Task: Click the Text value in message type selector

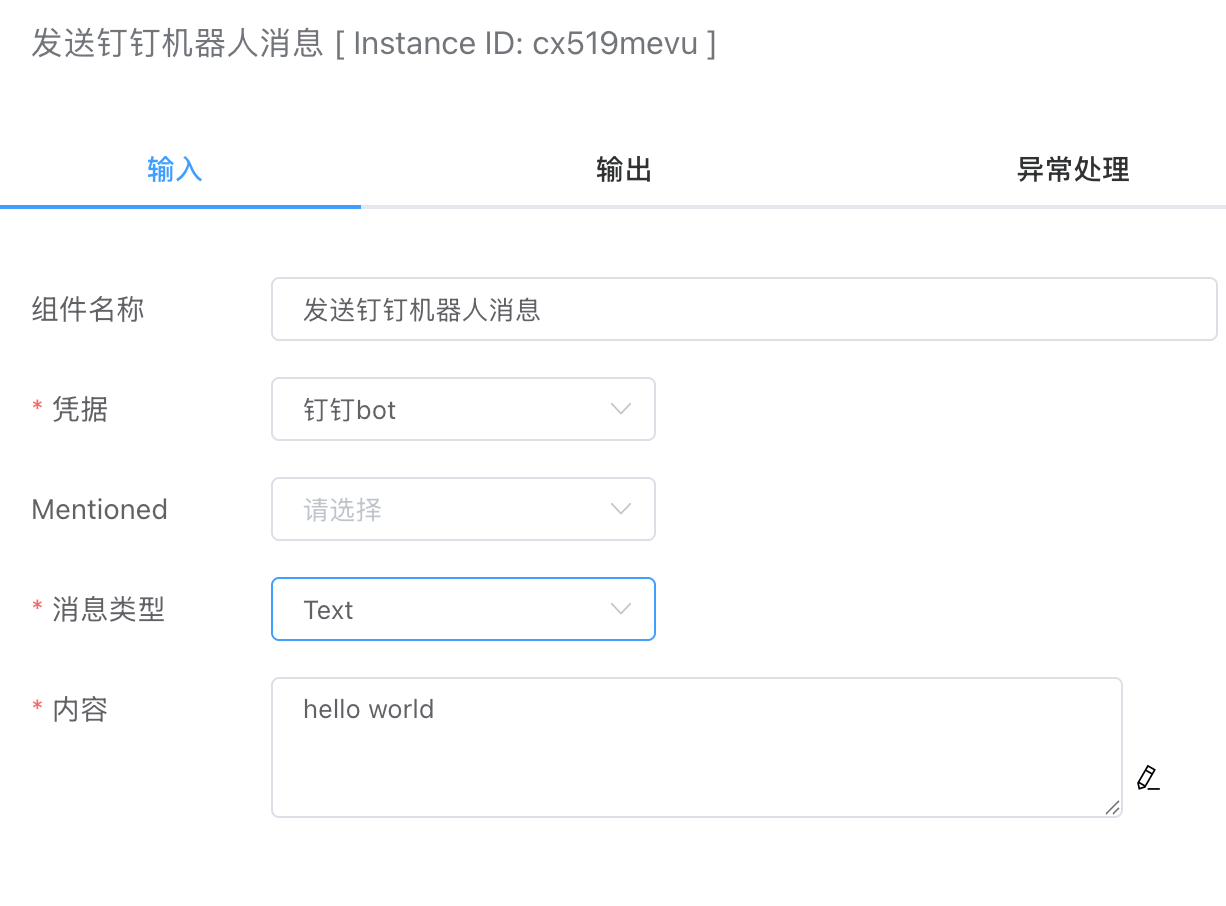Action: click(329, 609)
